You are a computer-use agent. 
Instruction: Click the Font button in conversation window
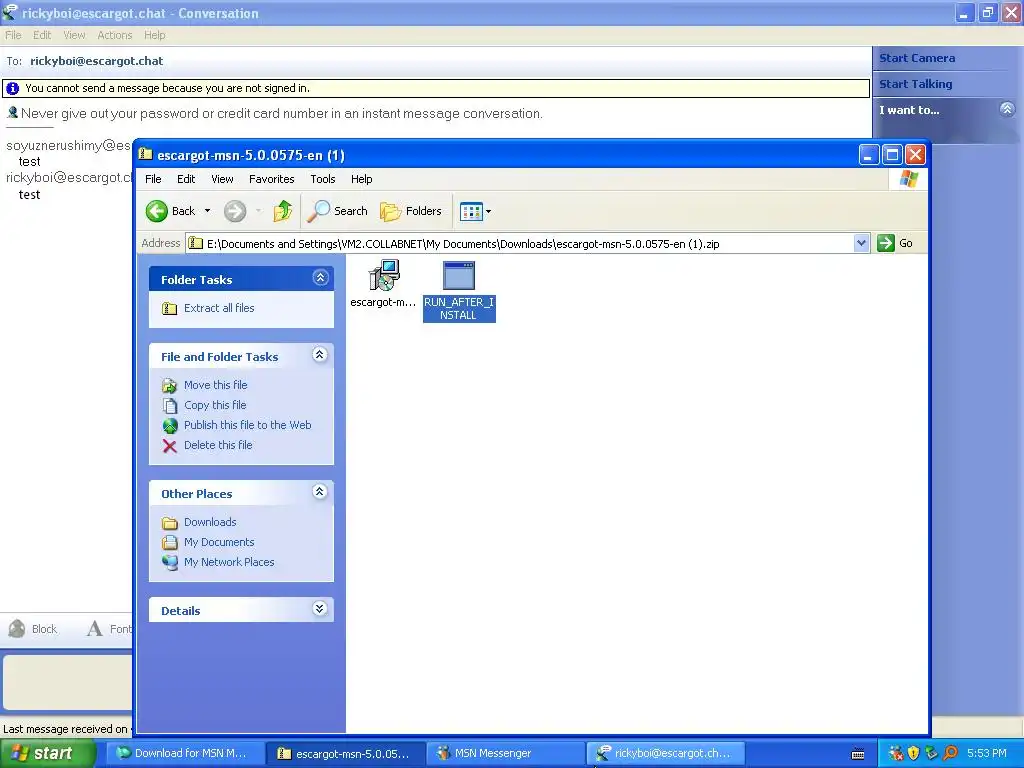[110, 629]
